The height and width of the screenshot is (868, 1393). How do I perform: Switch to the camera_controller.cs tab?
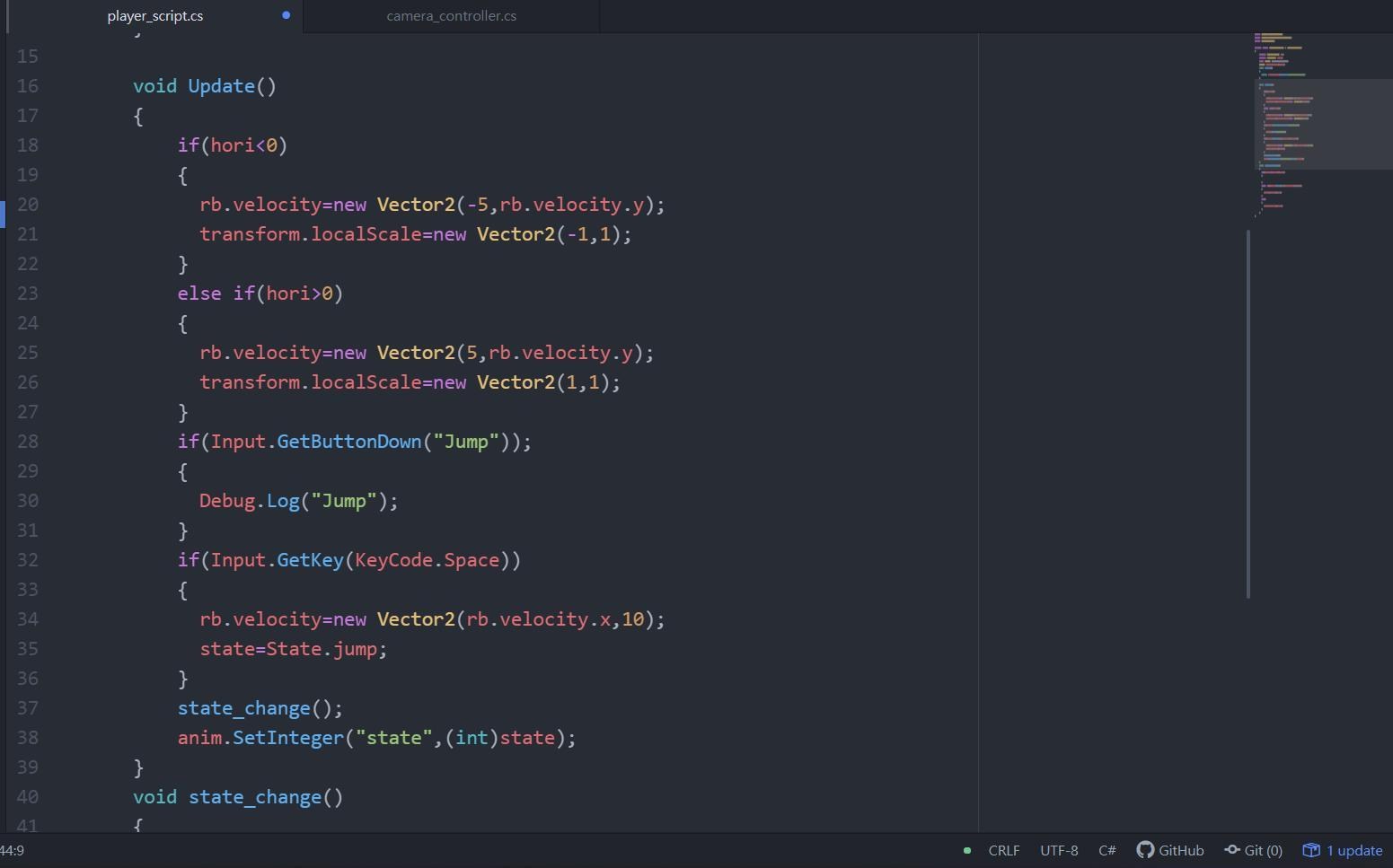[x=451, y=15]
